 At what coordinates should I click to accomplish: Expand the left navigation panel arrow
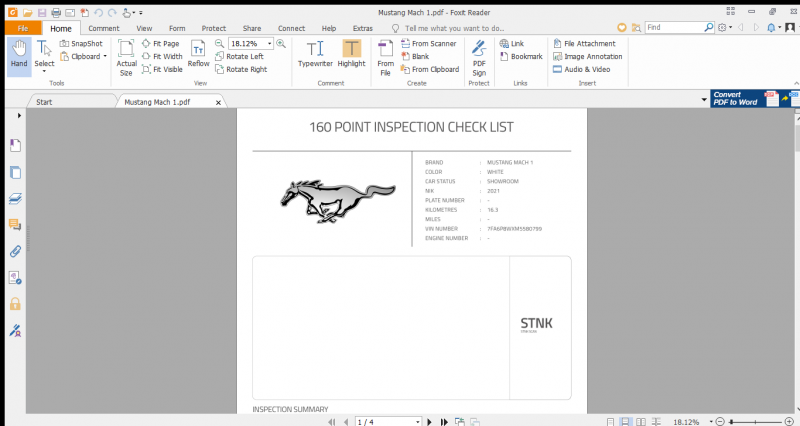[x=19, y=116]
